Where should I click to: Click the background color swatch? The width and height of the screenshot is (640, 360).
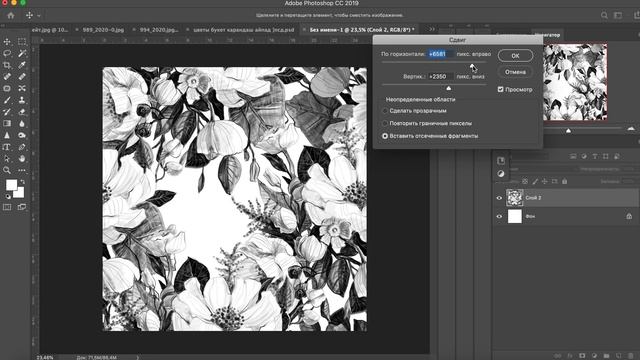[x=20, y=193]
